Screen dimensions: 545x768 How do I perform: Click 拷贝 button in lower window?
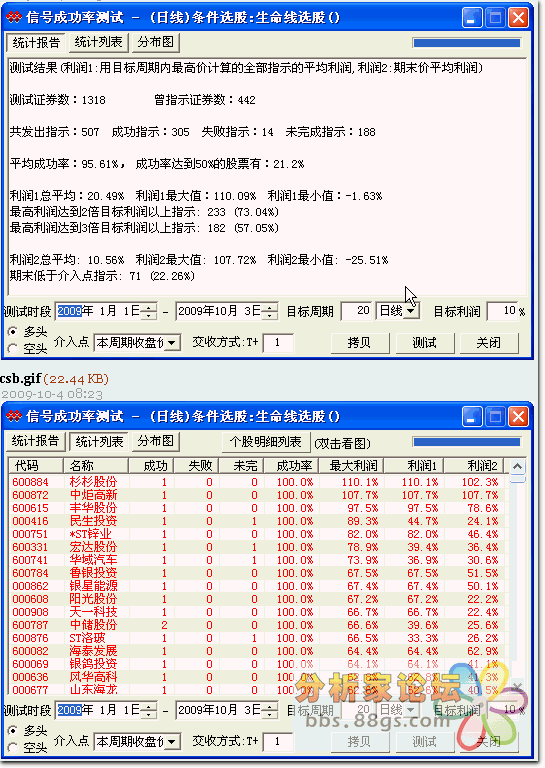(x=359, y=742)
